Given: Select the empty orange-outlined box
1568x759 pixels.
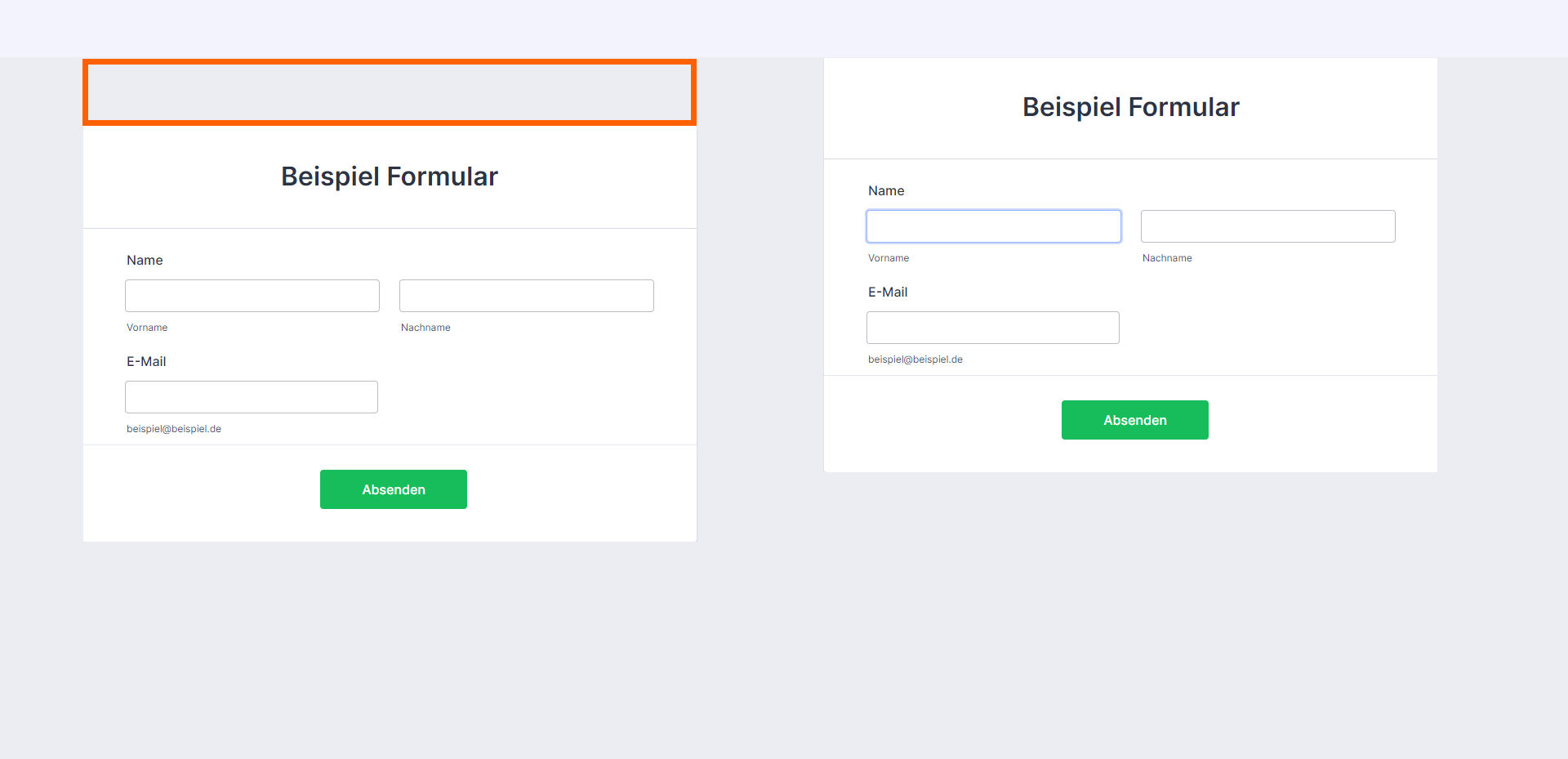Looking at the screenshot, I should (x=390, y=92).
